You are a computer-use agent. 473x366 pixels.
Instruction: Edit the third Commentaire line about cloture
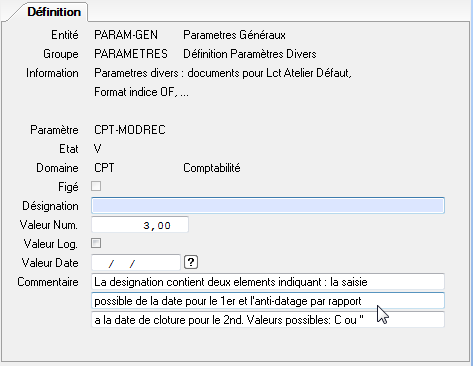268,320
